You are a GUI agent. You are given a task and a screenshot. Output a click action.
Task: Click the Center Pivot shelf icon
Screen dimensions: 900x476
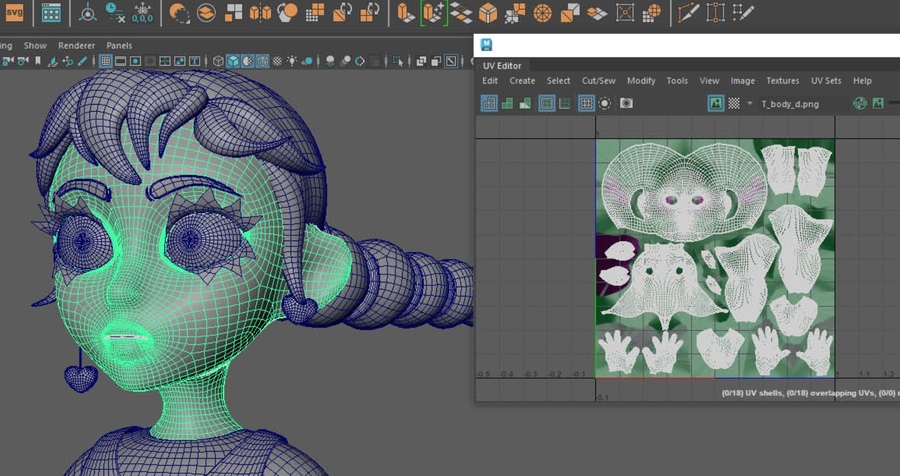(x=88, y=13)
